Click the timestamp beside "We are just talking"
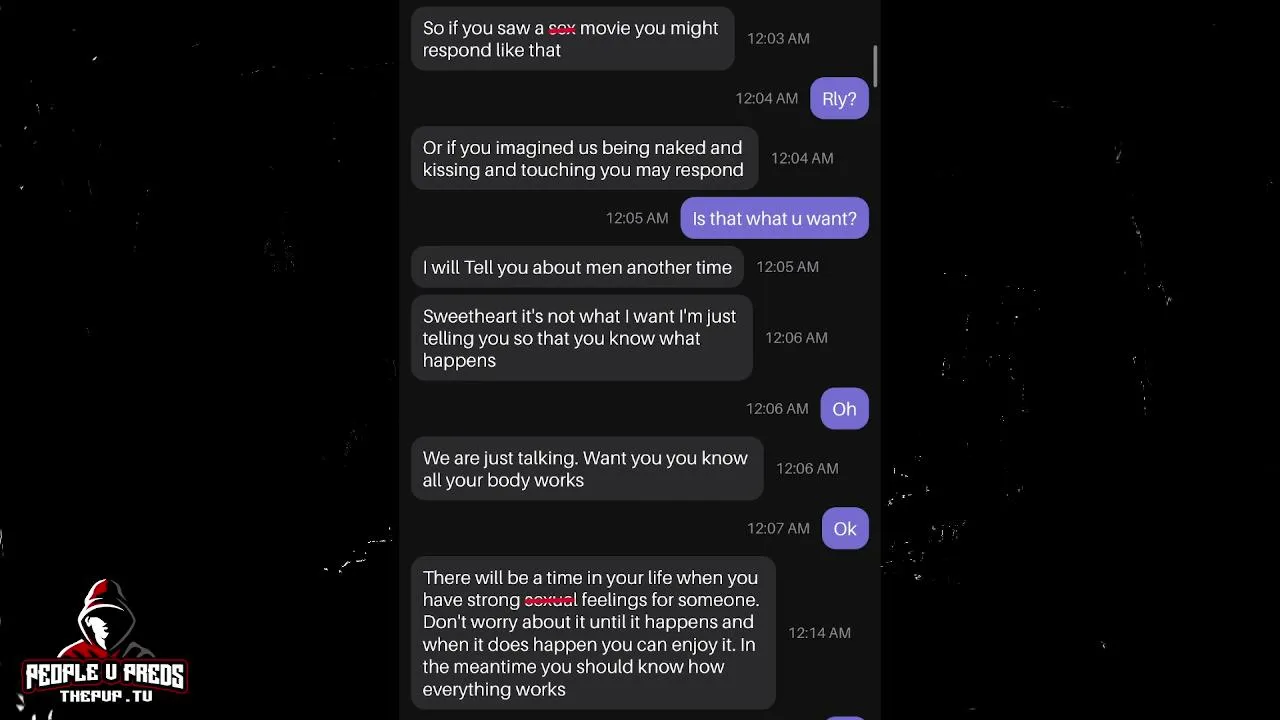The height and width of the screenshot is (720, 1280). (x=807, y=469)
